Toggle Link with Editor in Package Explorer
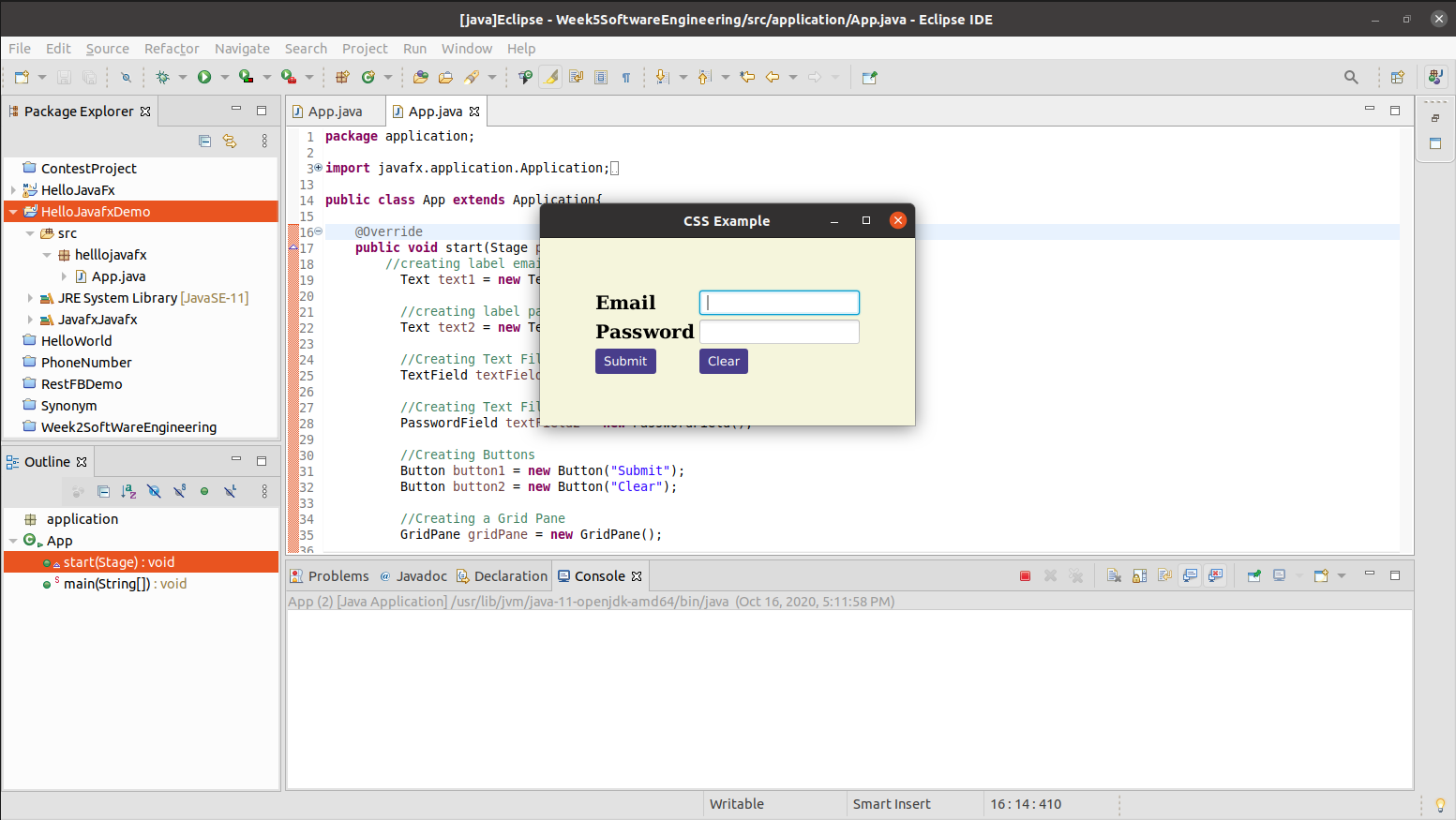Image resolution: width=1456 pixels, height=820 pixels. 230,141
